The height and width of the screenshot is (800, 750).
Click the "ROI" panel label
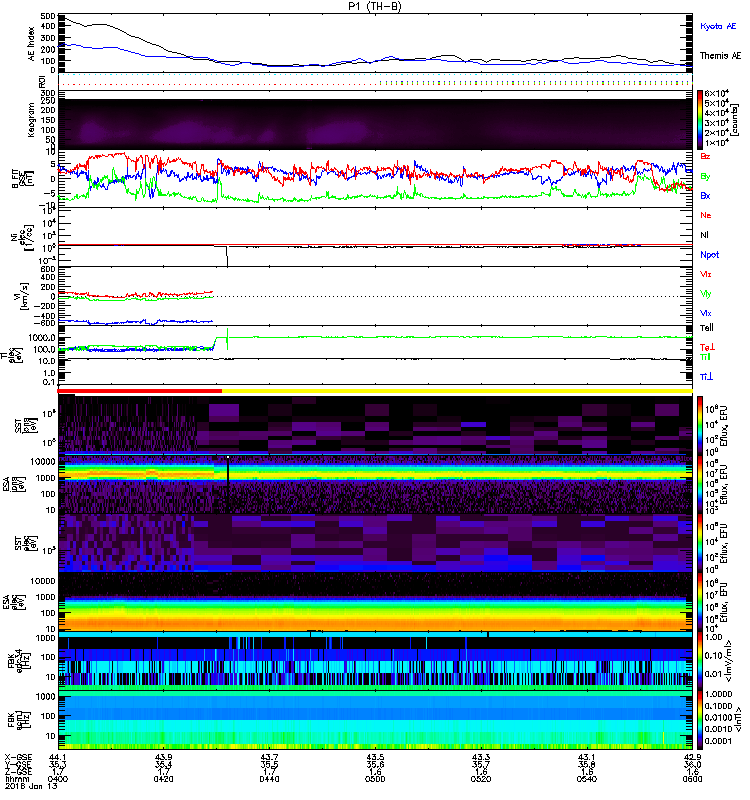tap(43, 81)
